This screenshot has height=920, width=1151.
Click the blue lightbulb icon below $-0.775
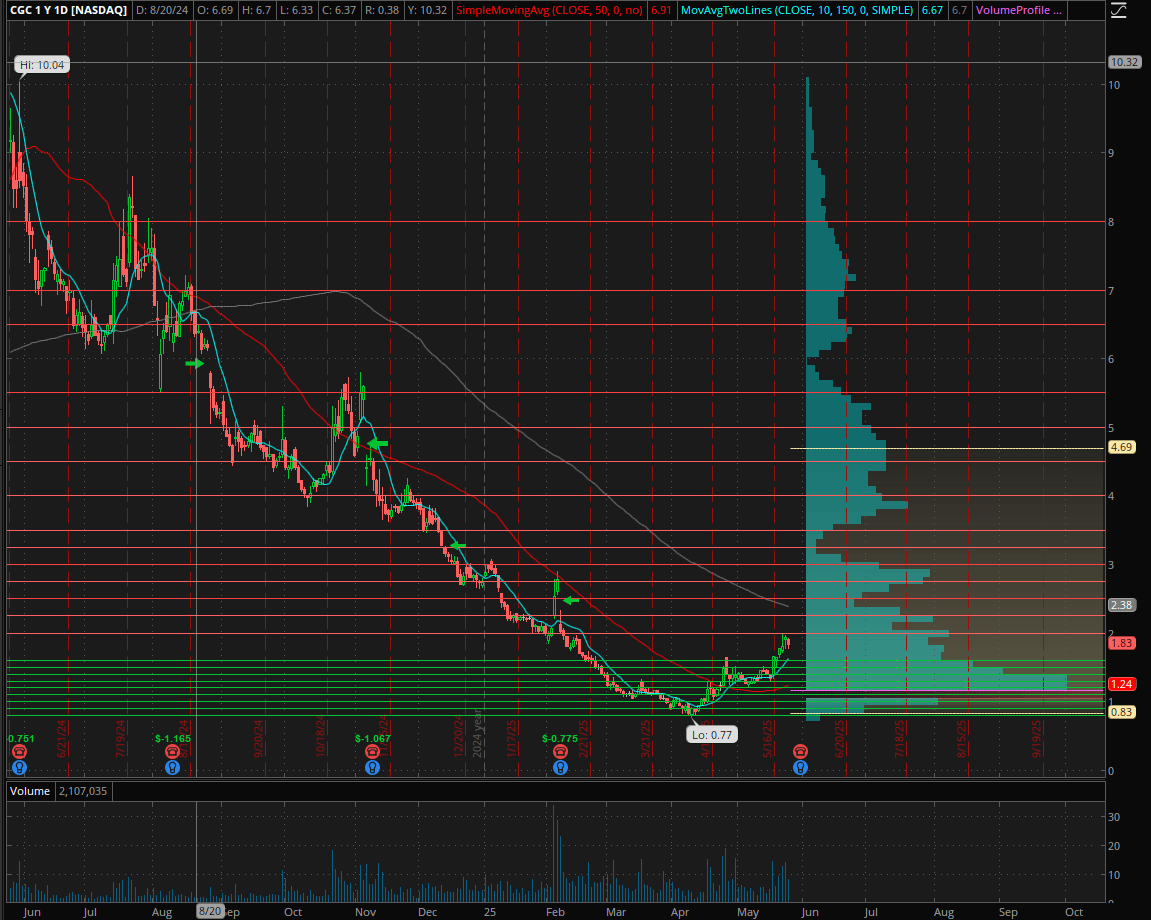pyautogui.click(x=560, y=768)
